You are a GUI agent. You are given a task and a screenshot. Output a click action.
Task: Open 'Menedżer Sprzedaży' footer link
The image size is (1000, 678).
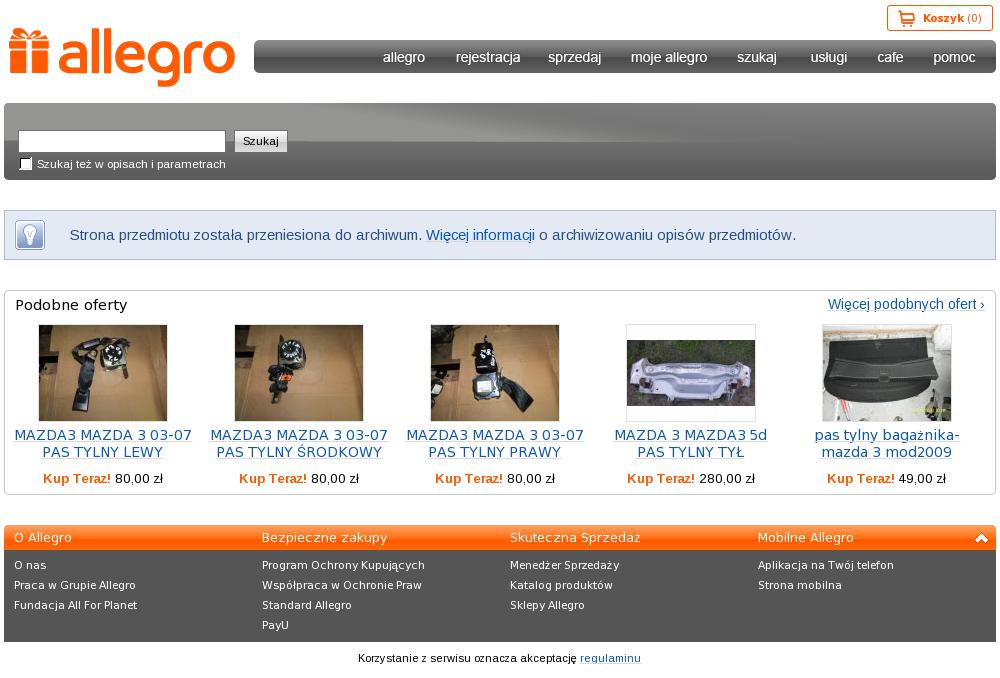click(564, 565)
